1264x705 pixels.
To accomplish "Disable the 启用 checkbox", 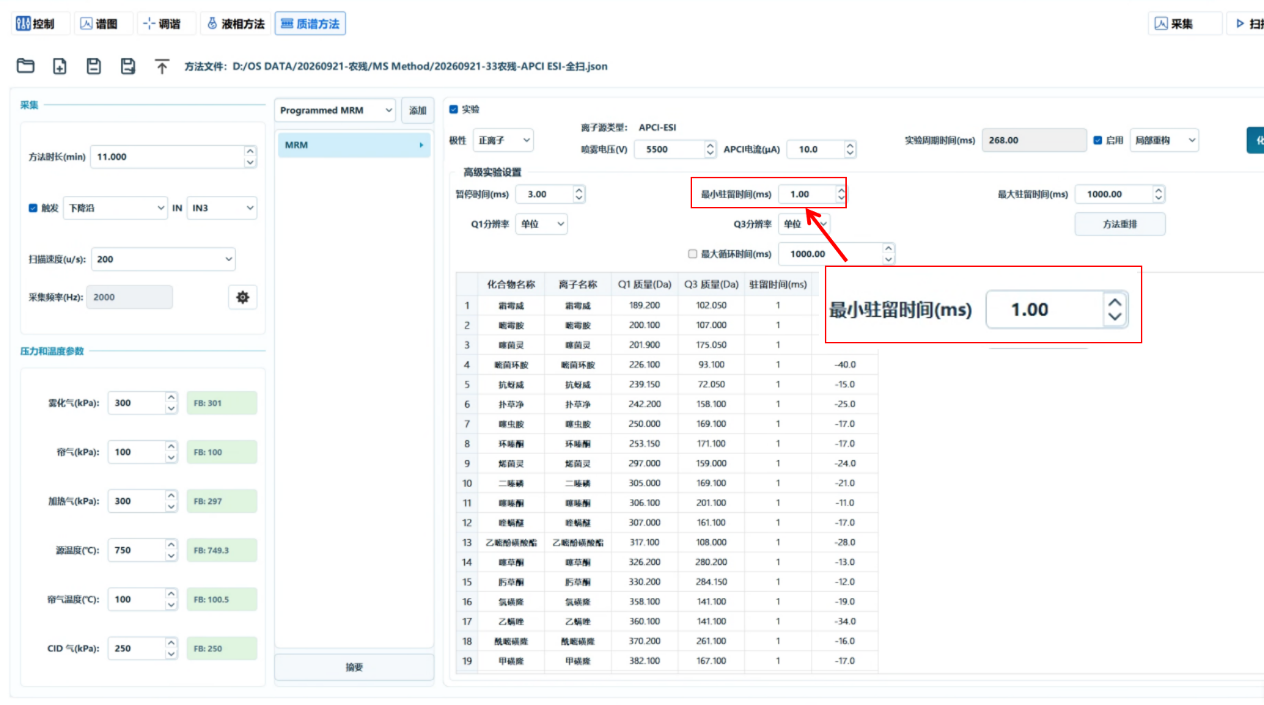I will pos(1098,141).
